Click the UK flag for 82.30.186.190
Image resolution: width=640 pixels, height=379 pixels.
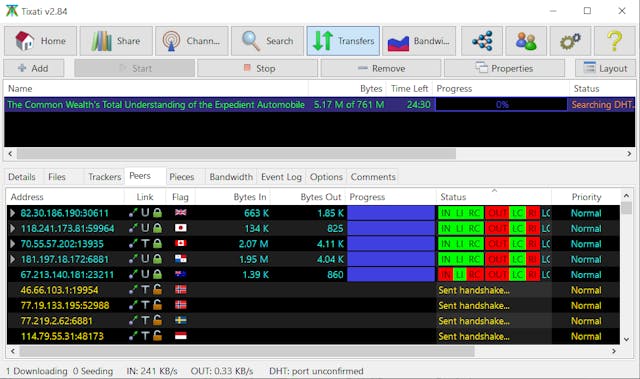[x=180, y=212]
